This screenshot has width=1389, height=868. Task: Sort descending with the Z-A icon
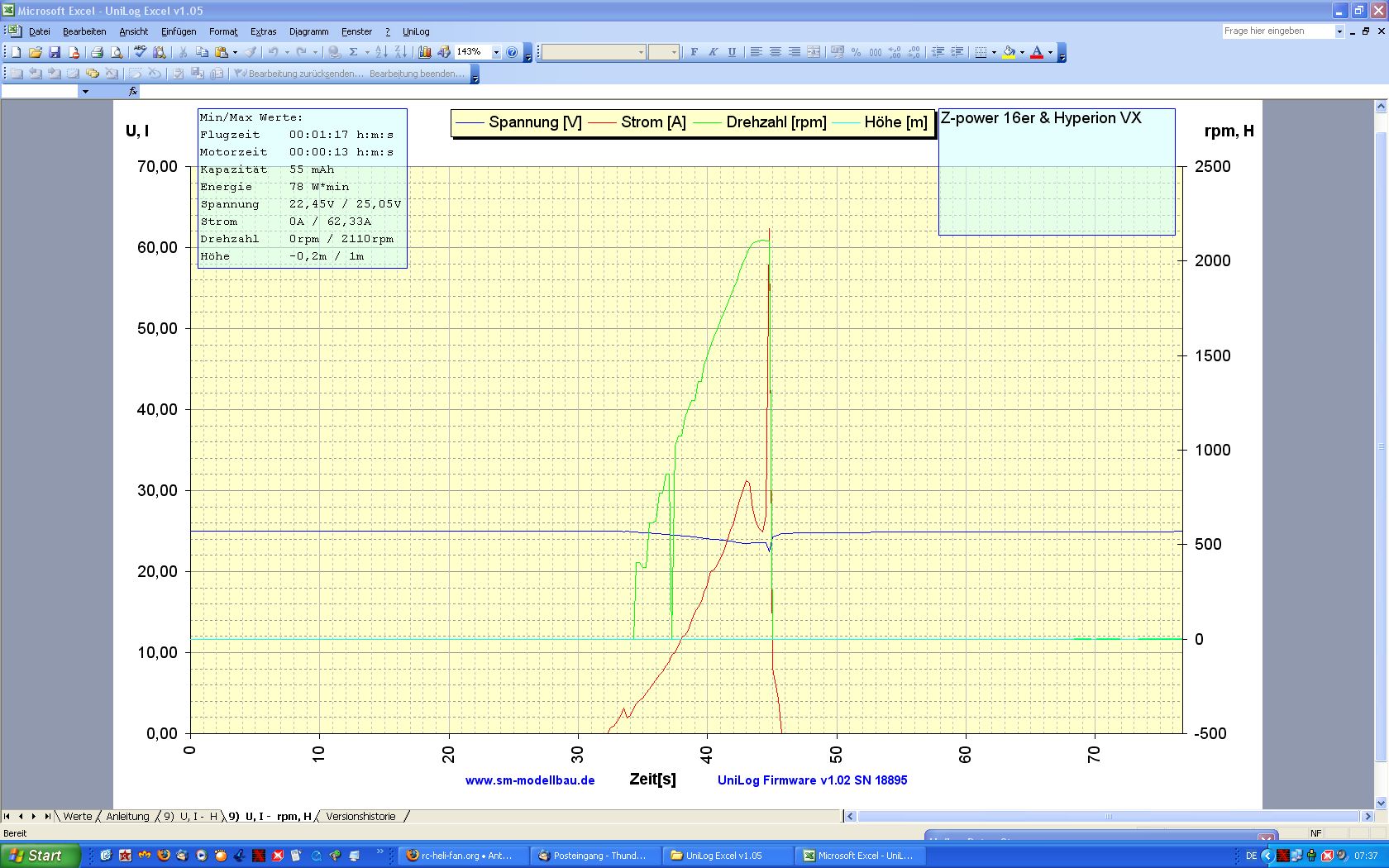tap(401, 52)
